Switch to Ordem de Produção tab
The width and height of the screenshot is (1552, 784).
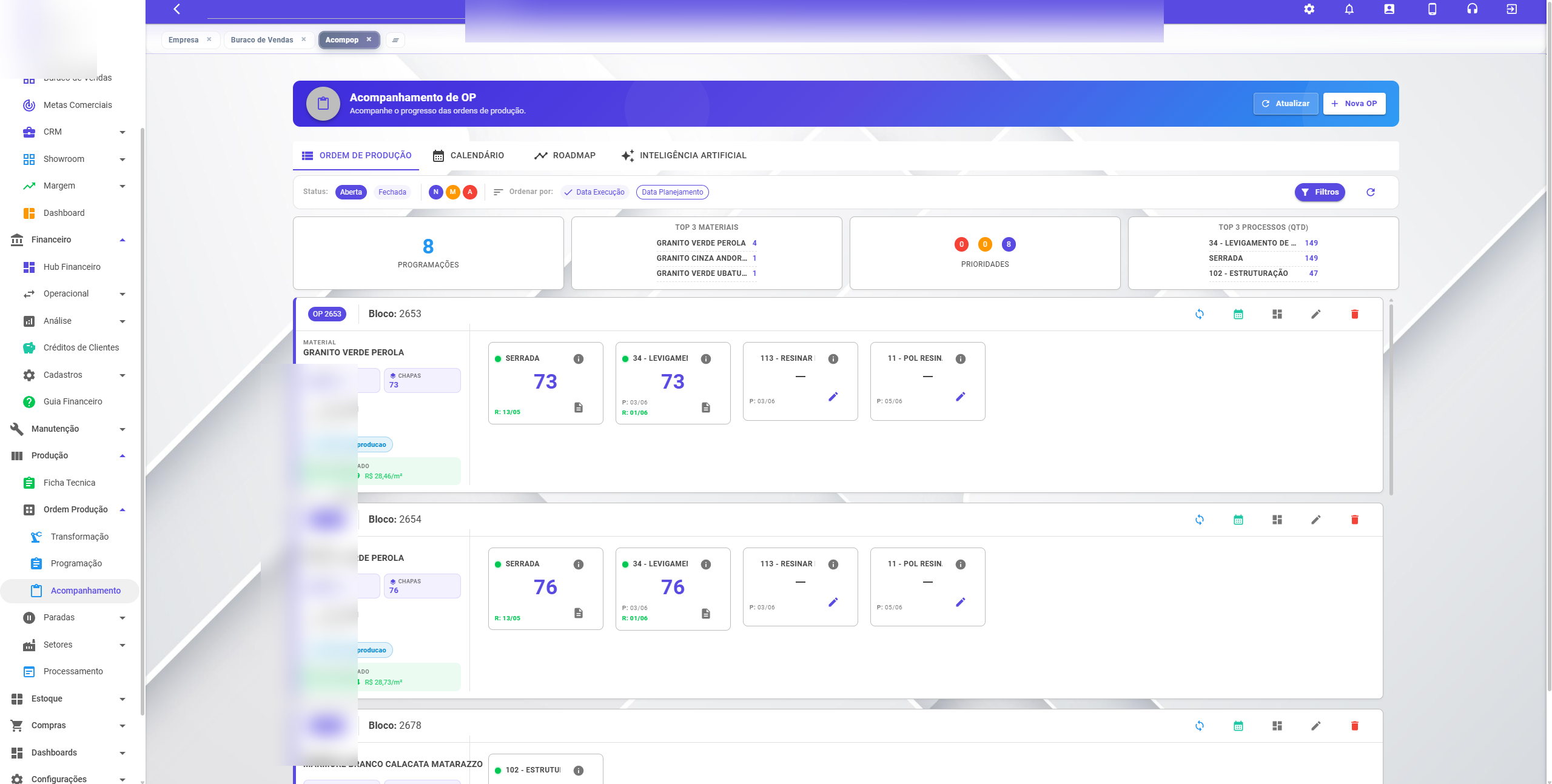[x=356, y=156]
